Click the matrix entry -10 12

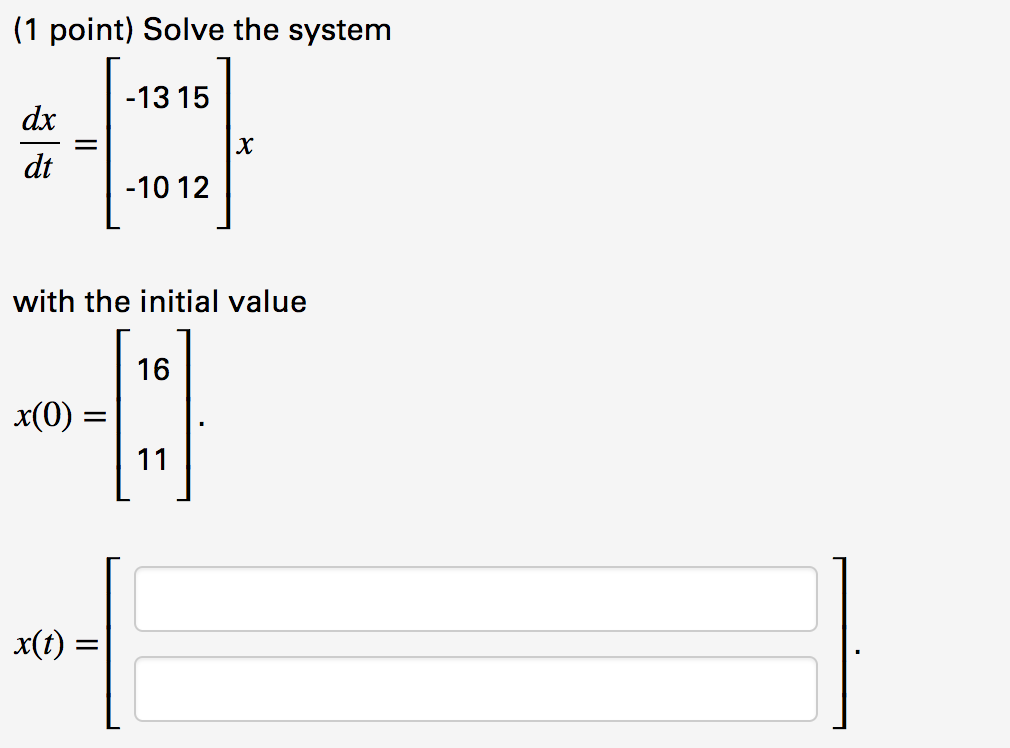pyautogui.click(x=166, y=188)
